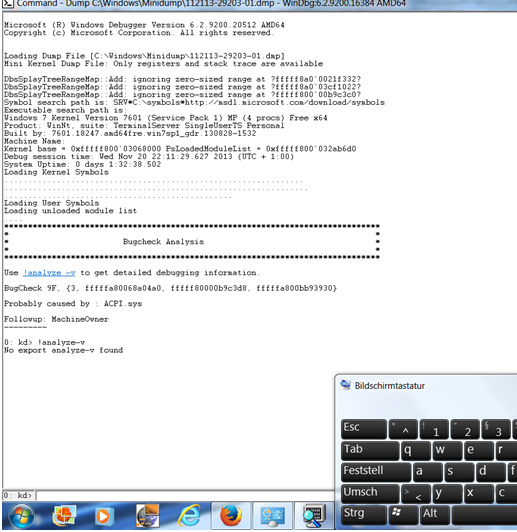This screenshot has height=532, width=517.
Task: Focus the kd> command input field
Action: [x=185, y=495]
